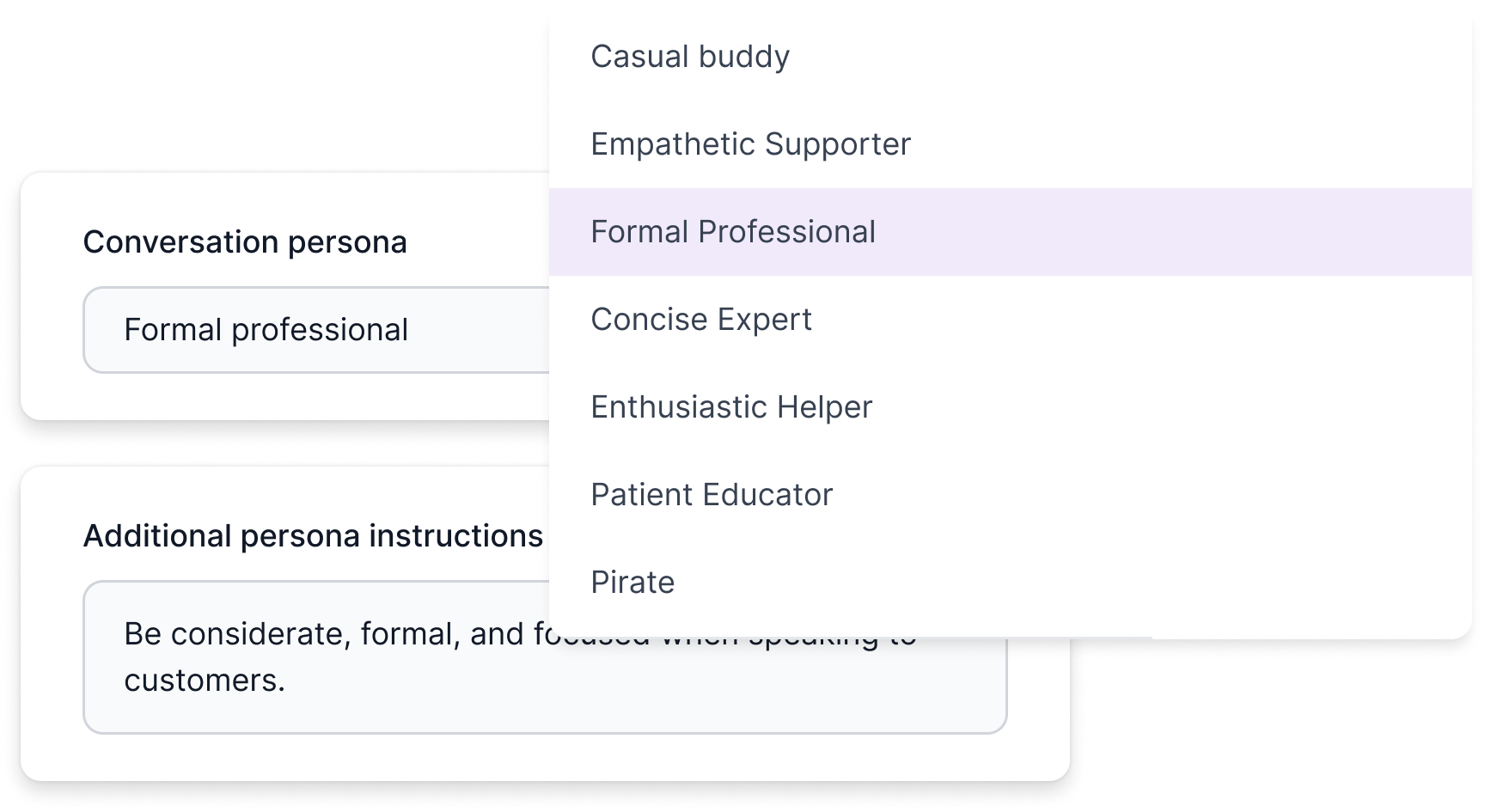The image size is (1485, 812).
Task: Pick the highlighted Formal Professional option
Action: [733, 232]
